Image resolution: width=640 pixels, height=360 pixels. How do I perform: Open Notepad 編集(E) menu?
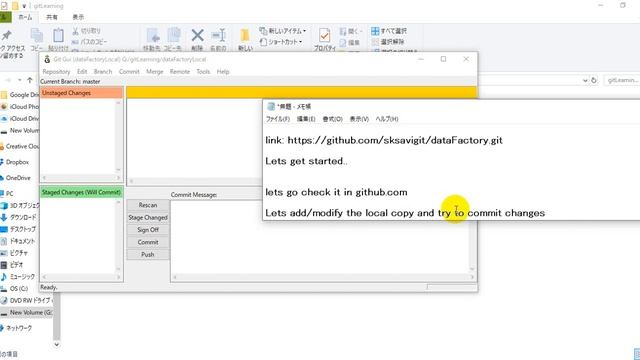click(306, 119)
